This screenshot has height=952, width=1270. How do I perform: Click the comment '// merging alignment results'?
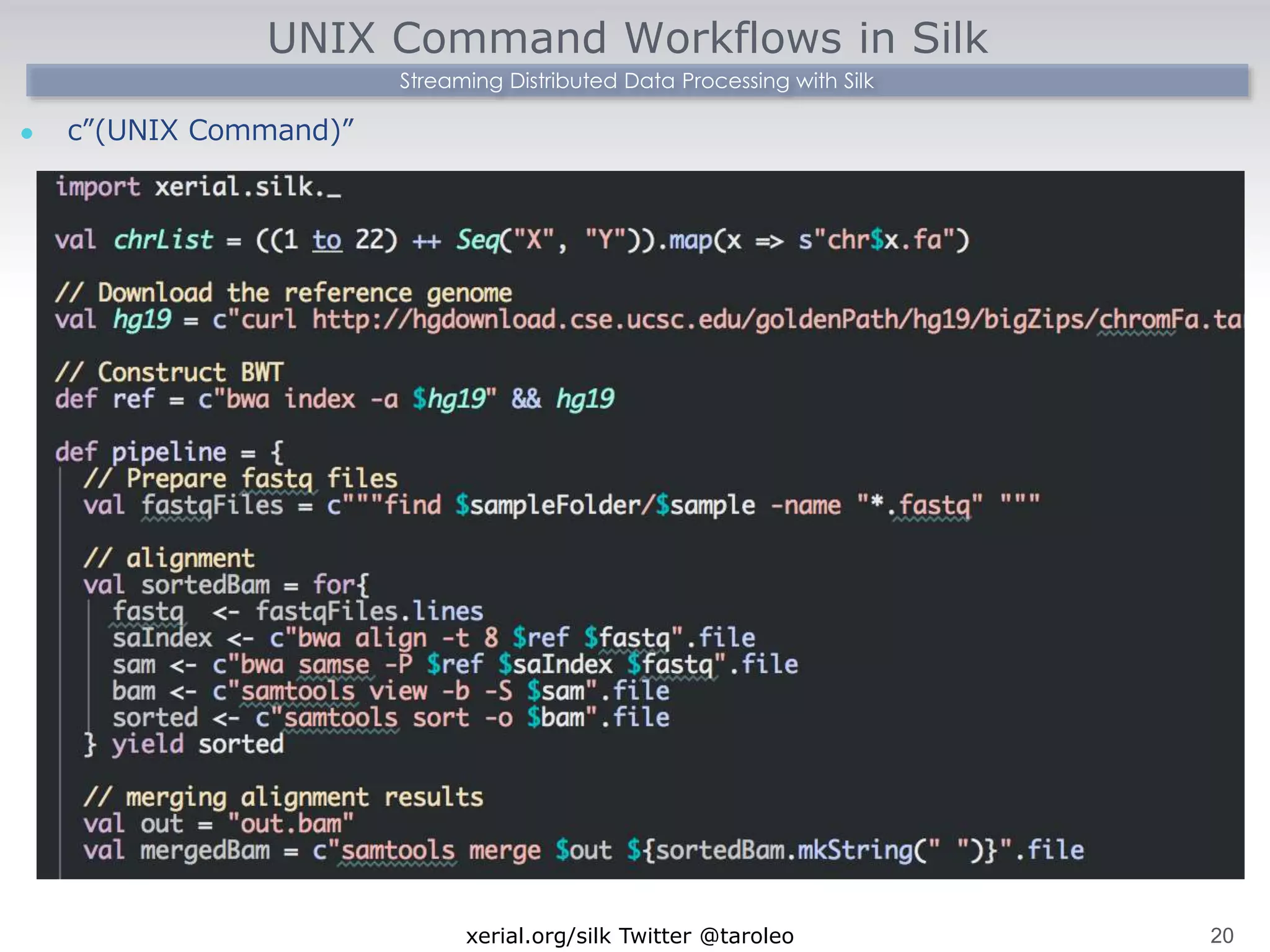tap(283, 798)
